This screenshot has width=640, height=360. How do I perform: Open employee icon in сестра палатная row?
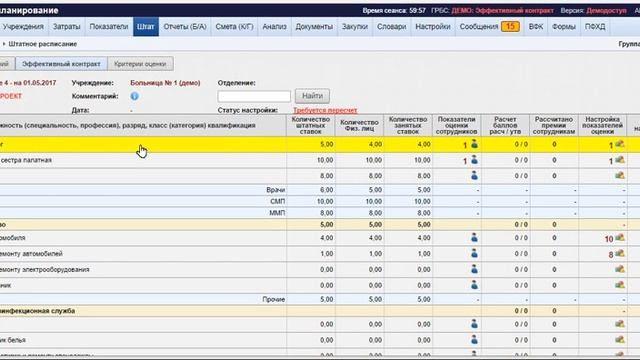point(474,160)
